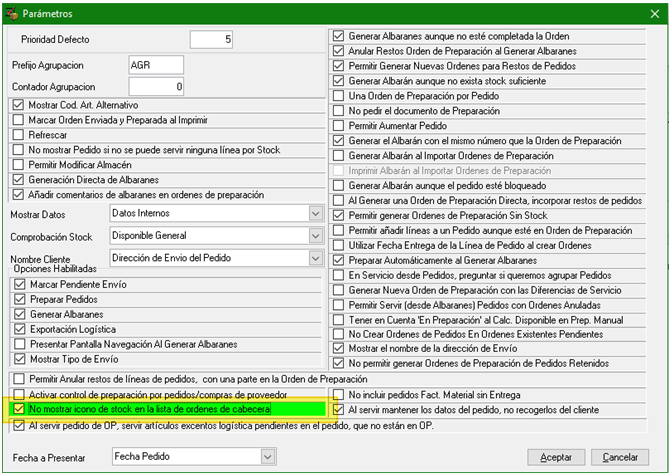Uncheck Marcar Pendiente Envío

[x=20, y=285]
